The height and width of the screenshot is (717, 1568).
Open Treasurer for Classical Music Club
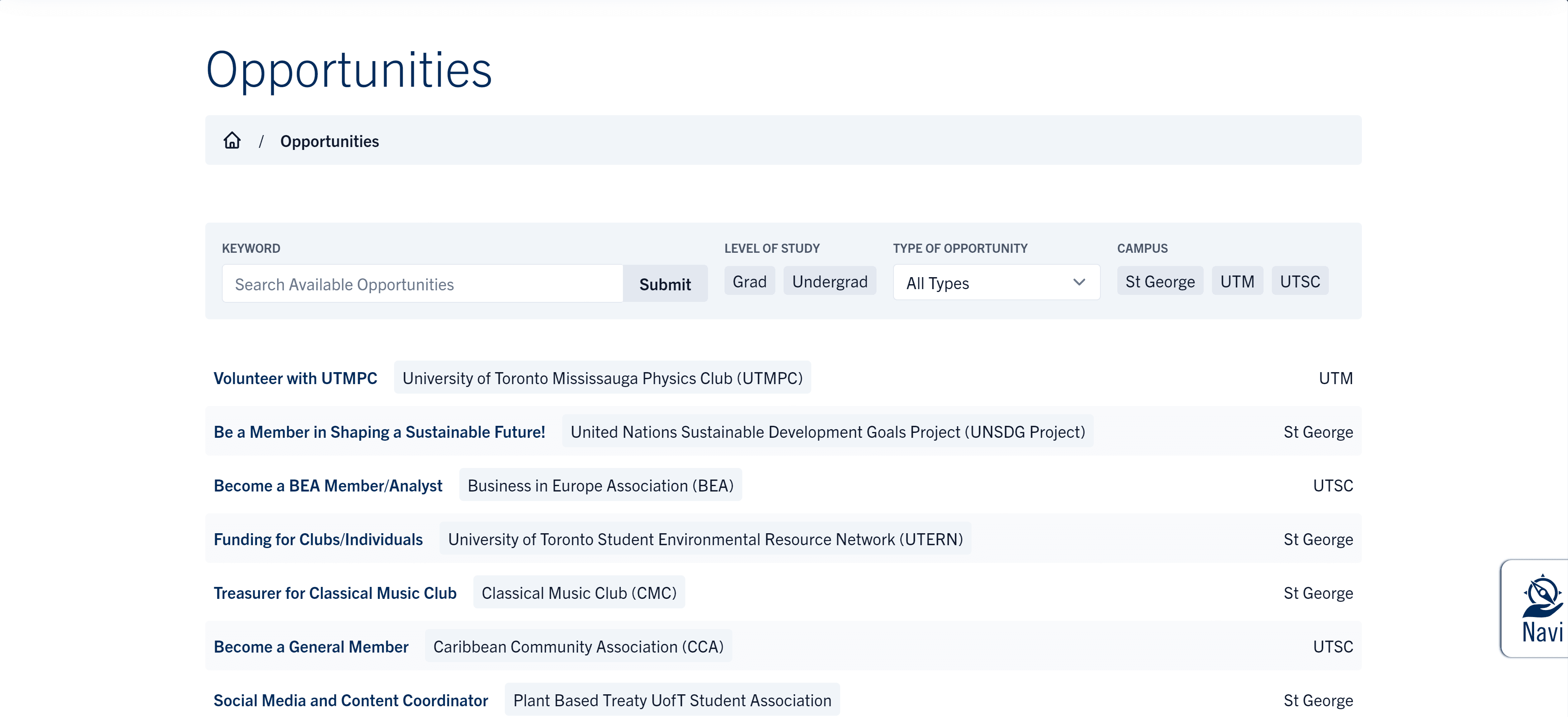click(x=335, y=592)
